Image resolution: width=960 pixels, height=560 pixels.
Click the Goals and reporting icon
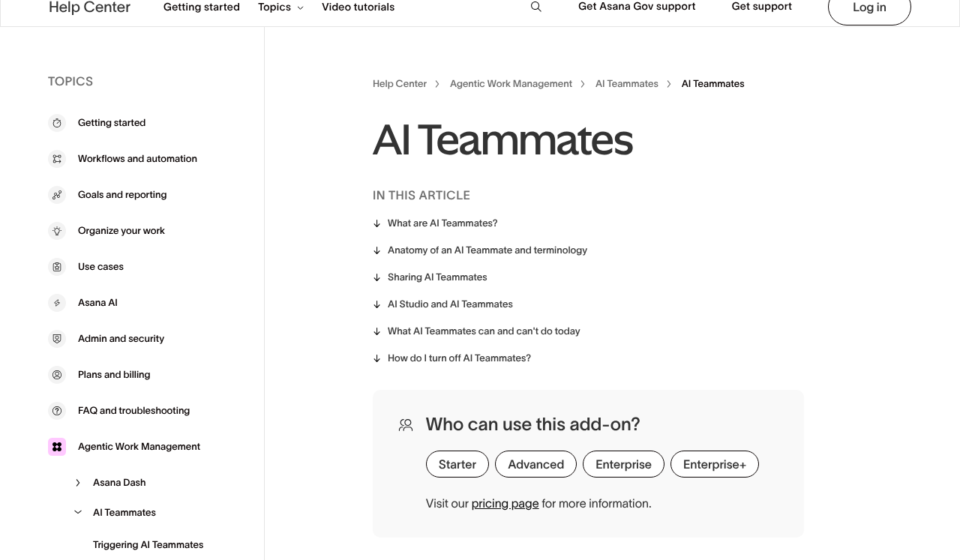pyautogui.click(x=57, y=195)
